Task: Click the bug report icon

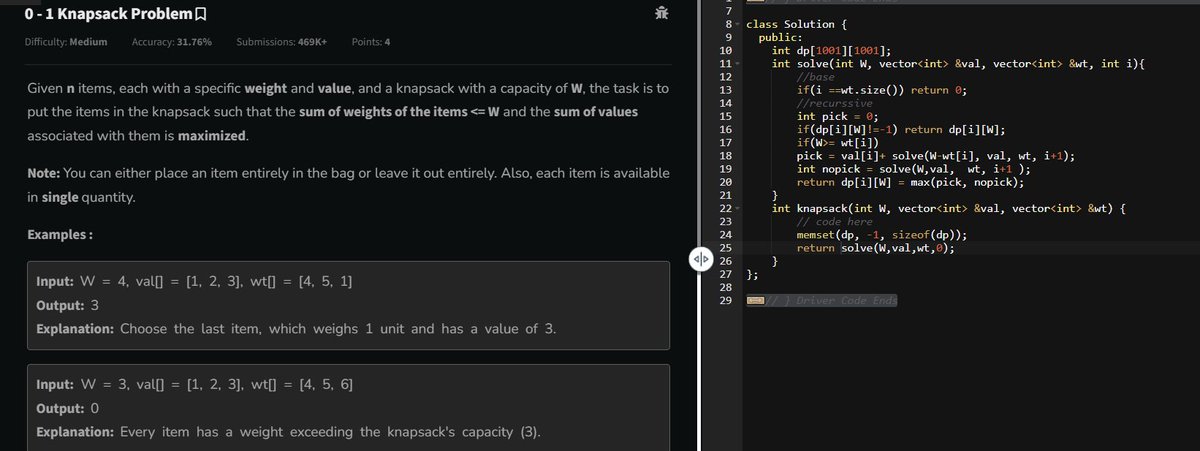Action: click(661, 13)
